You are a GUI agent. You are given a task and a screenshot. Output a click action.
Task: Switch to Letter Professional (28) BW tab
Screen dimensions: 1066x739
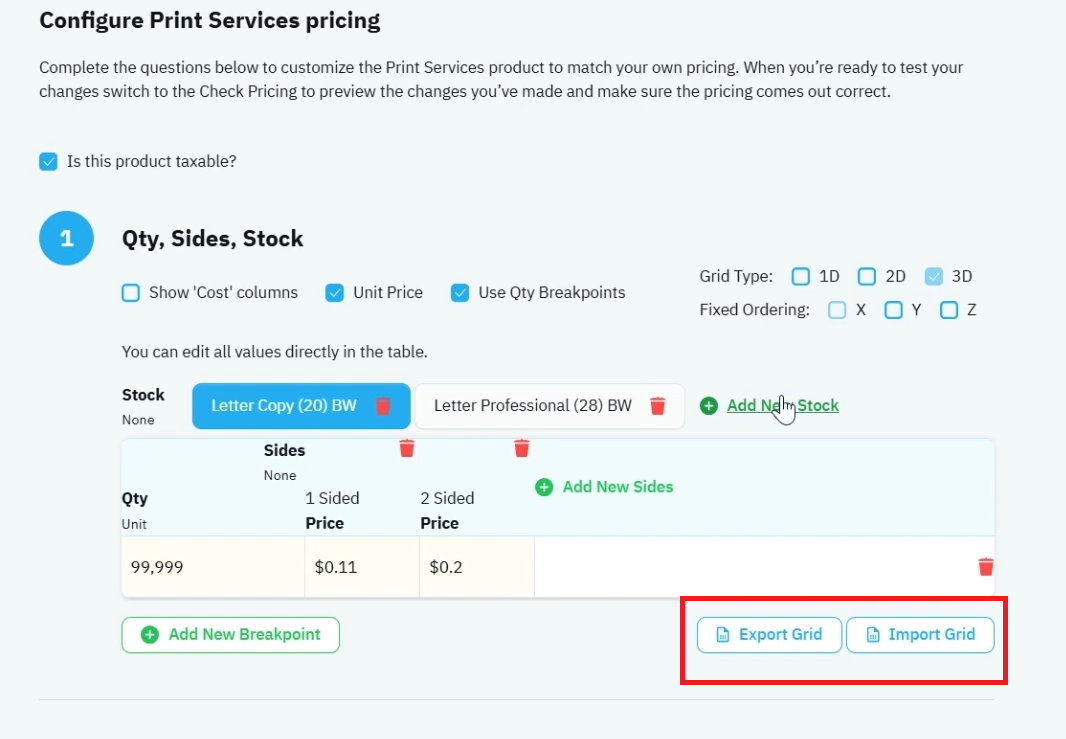point(533,406)
